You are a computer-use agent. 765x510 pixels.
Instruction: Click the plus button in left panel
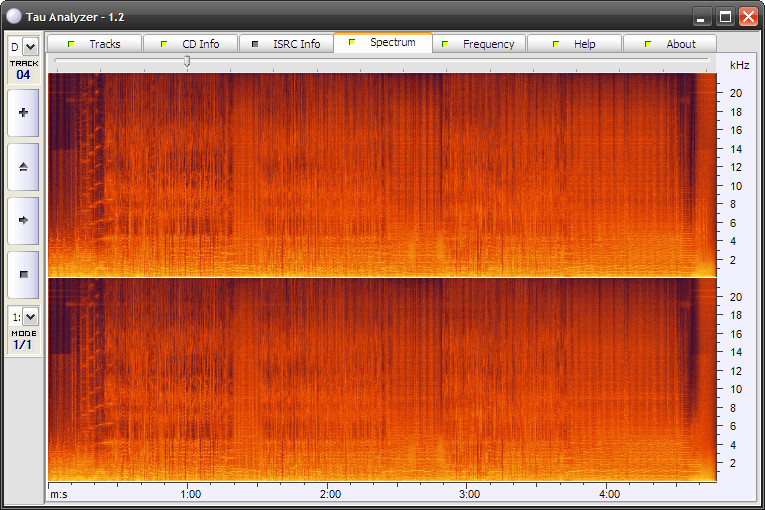23,113
